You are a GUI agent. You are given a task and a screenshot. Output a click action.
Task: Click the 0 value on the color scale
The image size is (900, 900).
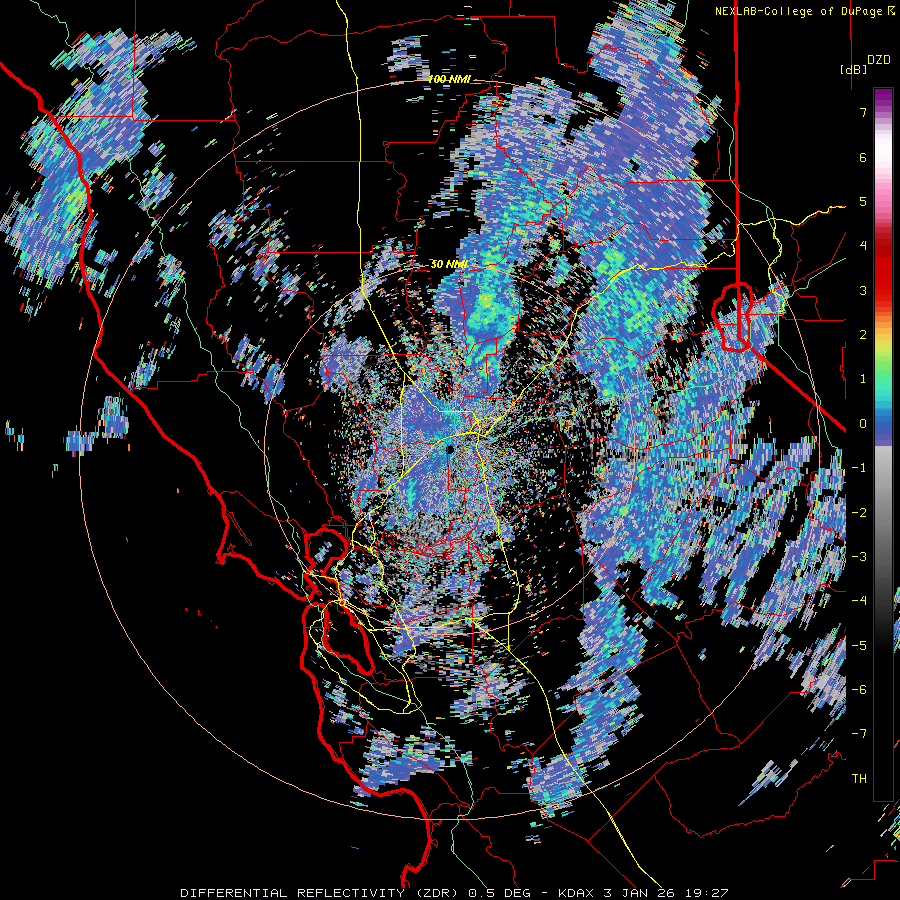pos(863,424)
